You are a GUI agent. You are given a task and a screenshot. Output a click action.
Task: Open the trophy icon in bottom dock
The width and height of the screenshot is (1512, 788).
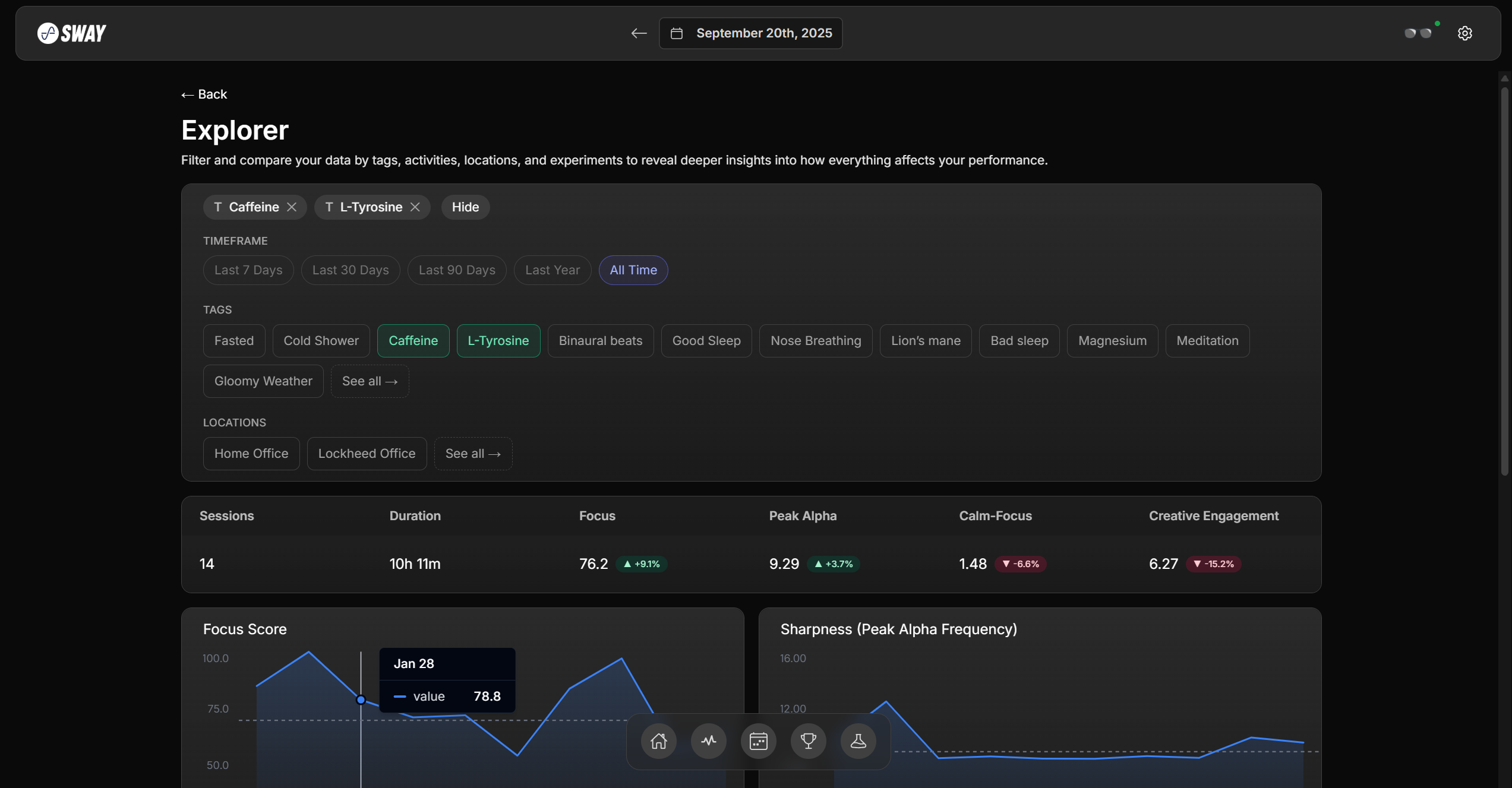pyautogui.click(x=808, y=741)
